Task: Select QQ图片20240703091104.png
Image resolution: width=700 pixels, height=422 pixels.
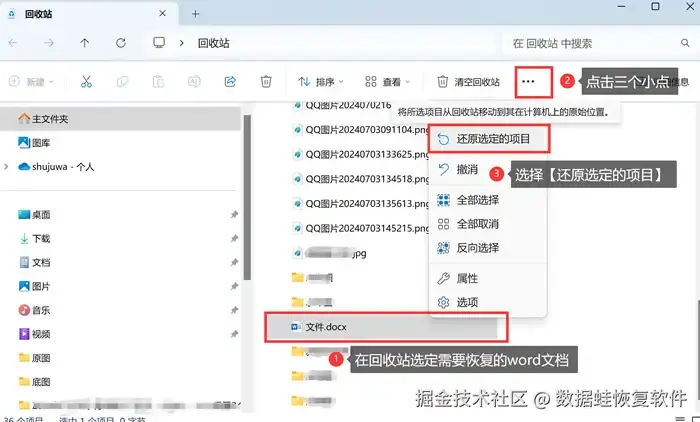Action: coord(361,130)
